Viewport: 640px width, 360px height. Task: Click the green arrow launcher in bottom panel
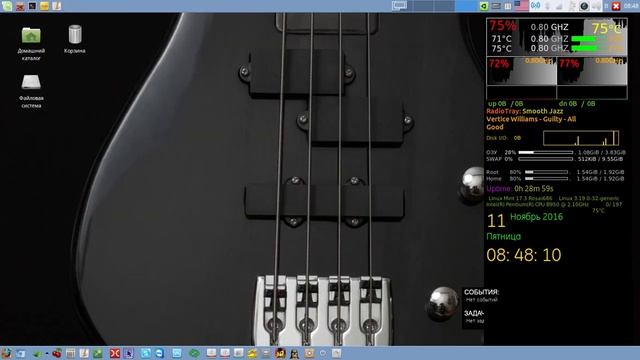click(37, 353)
